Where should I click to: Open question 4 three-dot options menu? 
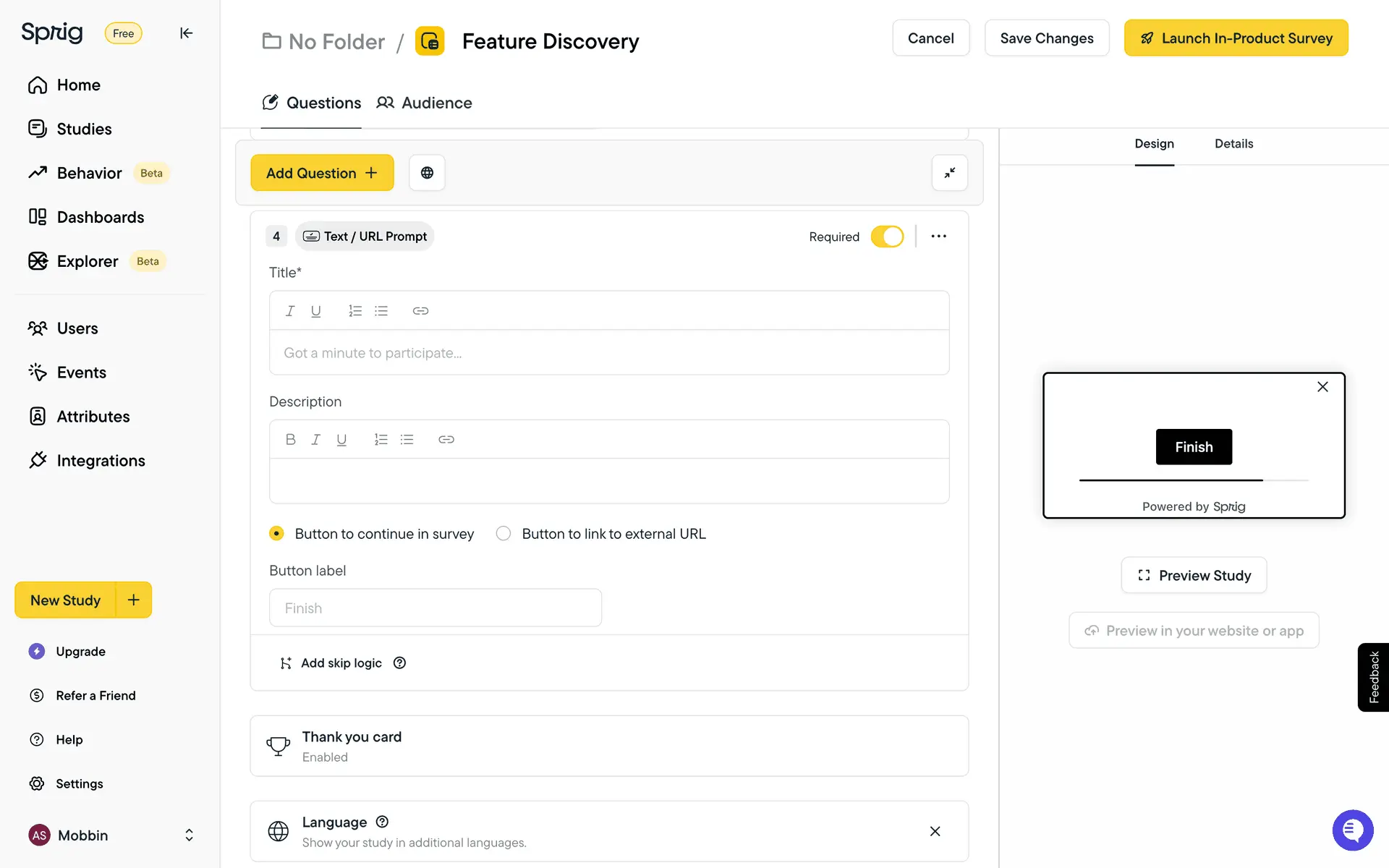pyautogui.click(x=938, y=237)
